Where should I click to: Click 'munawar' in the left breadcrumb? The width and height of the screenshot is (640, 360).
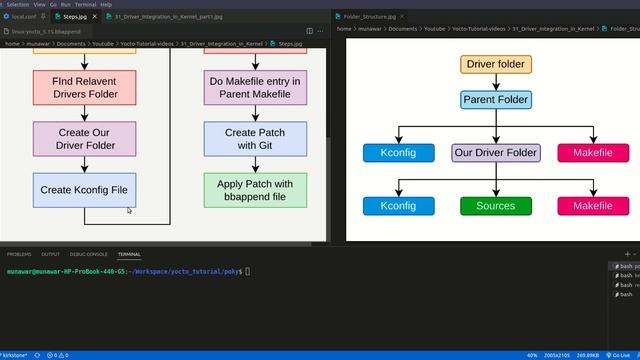click(38, 44)
